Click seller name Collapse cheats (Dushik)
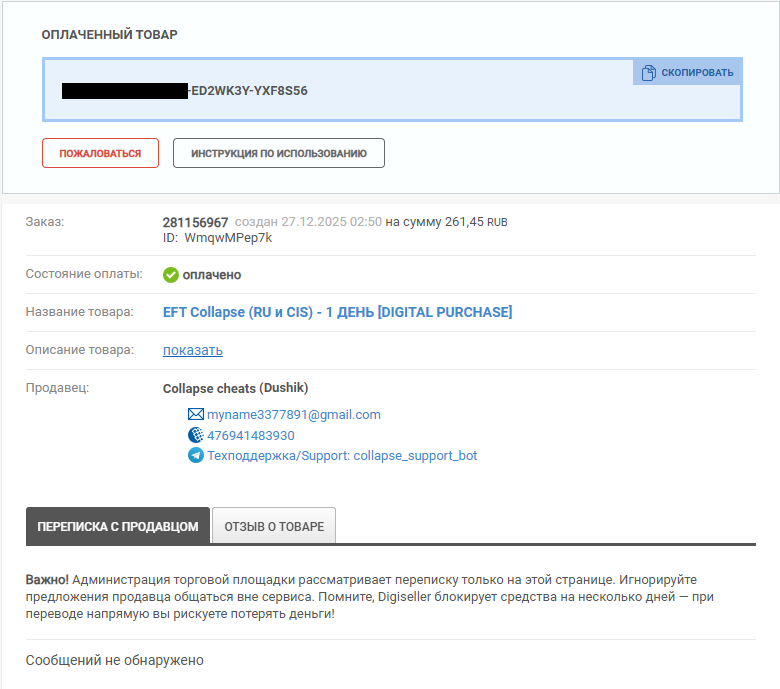Image resolution: width=780 pixels, height=689 pixels. 235,388
